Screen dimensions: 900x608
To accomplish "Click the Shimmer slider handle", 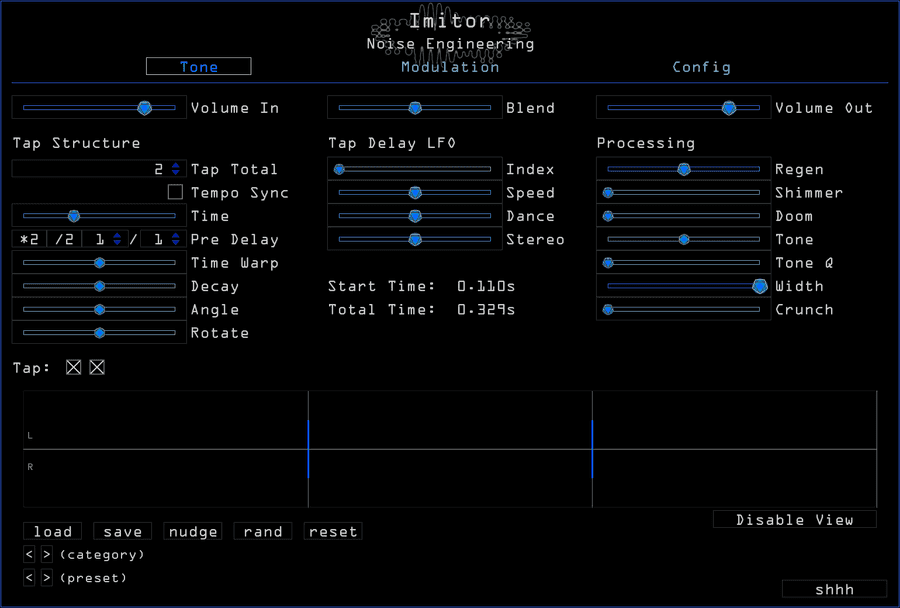I will [608, 193].
